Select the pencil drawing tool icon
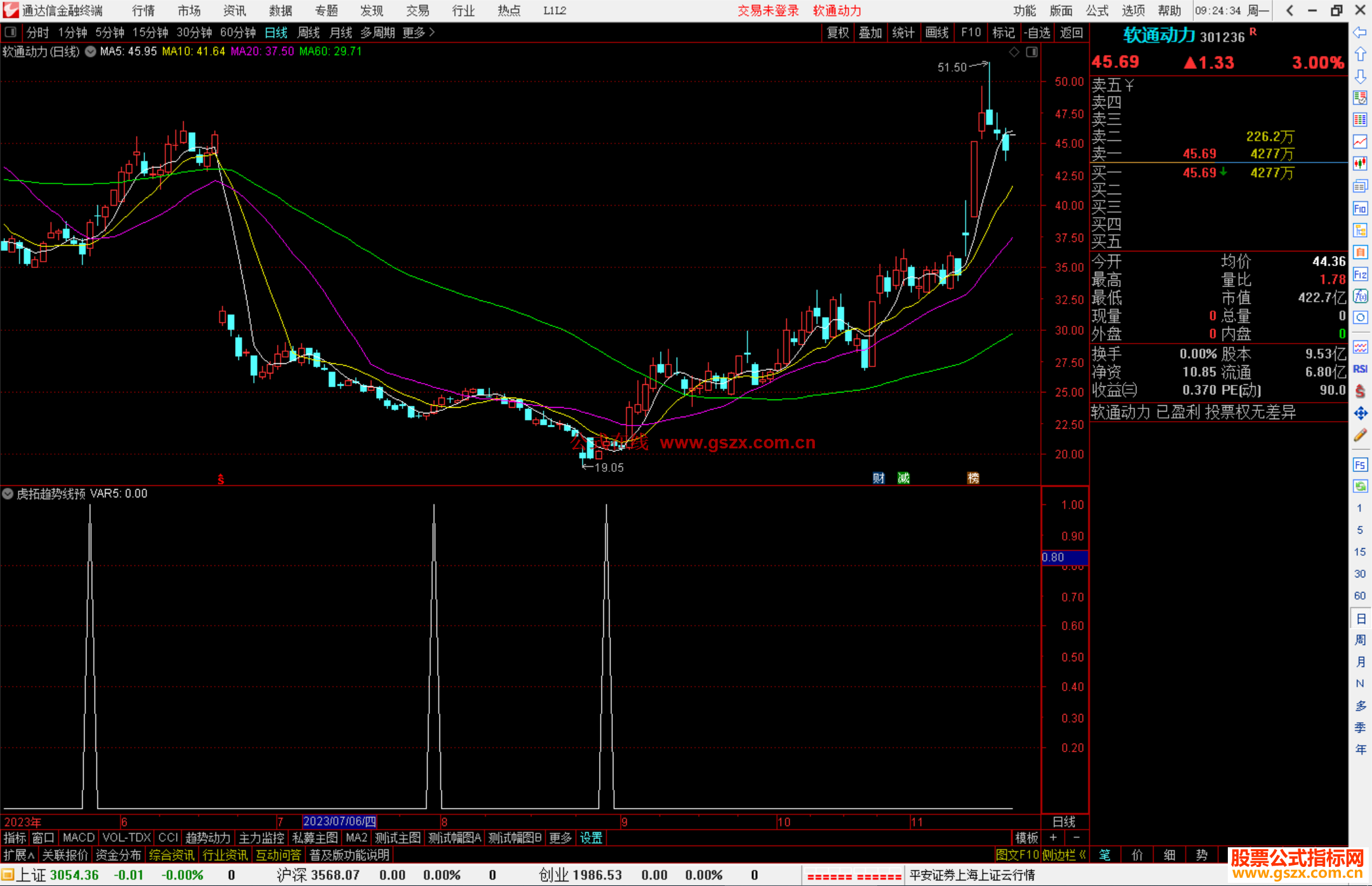The width and height of the screenshot is (1372, 886). 1360,436
